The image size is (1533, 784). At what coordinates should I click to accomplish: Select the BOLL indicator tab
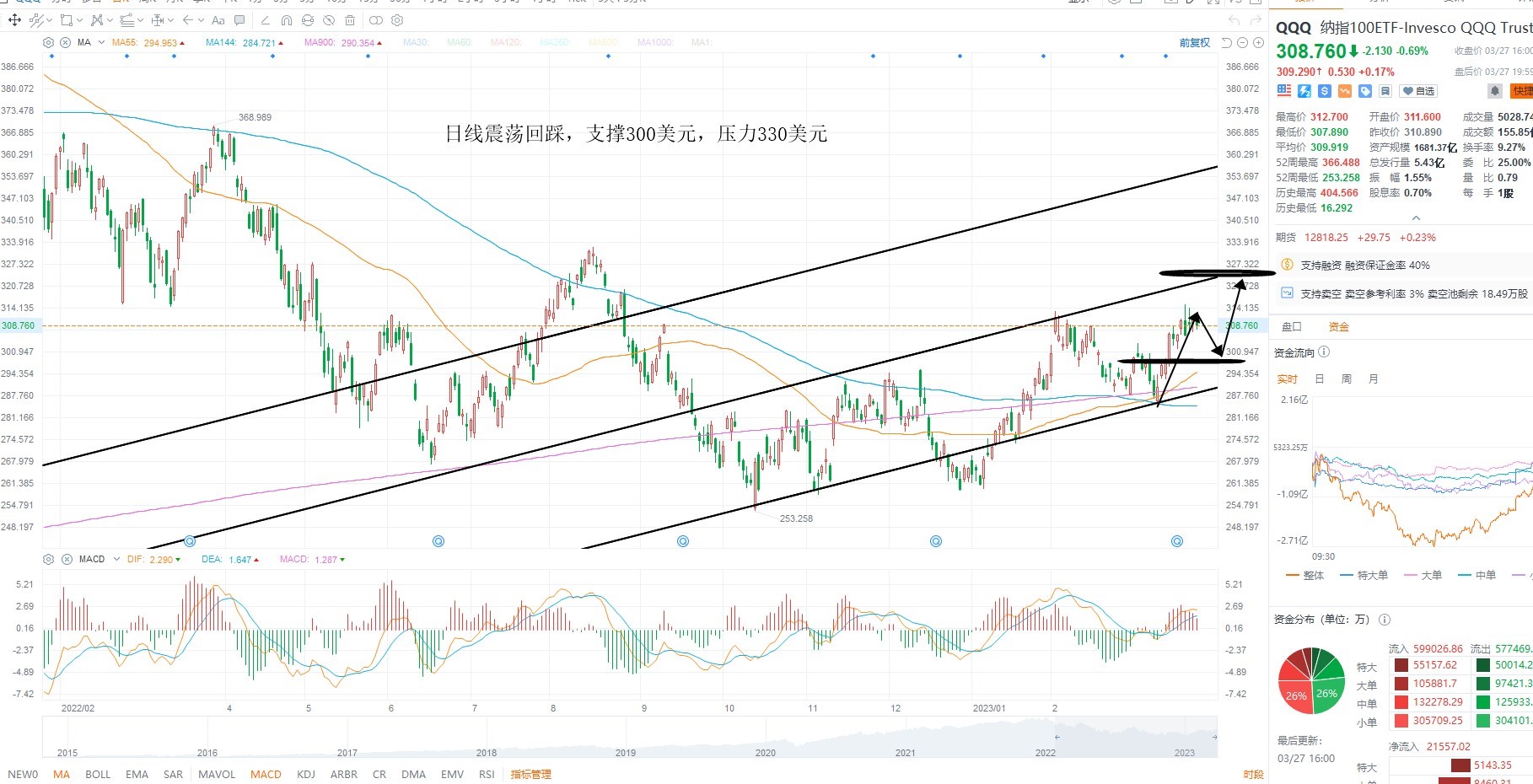[x=98, y=775]
